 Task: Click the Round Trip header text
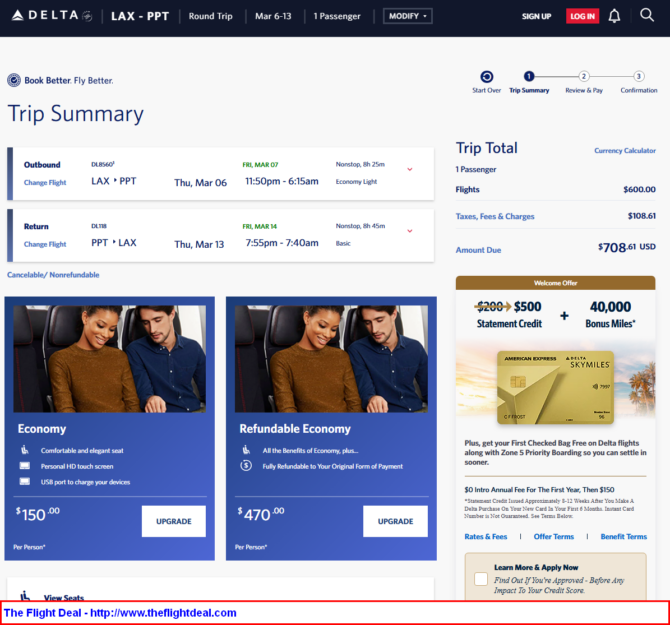211,16
